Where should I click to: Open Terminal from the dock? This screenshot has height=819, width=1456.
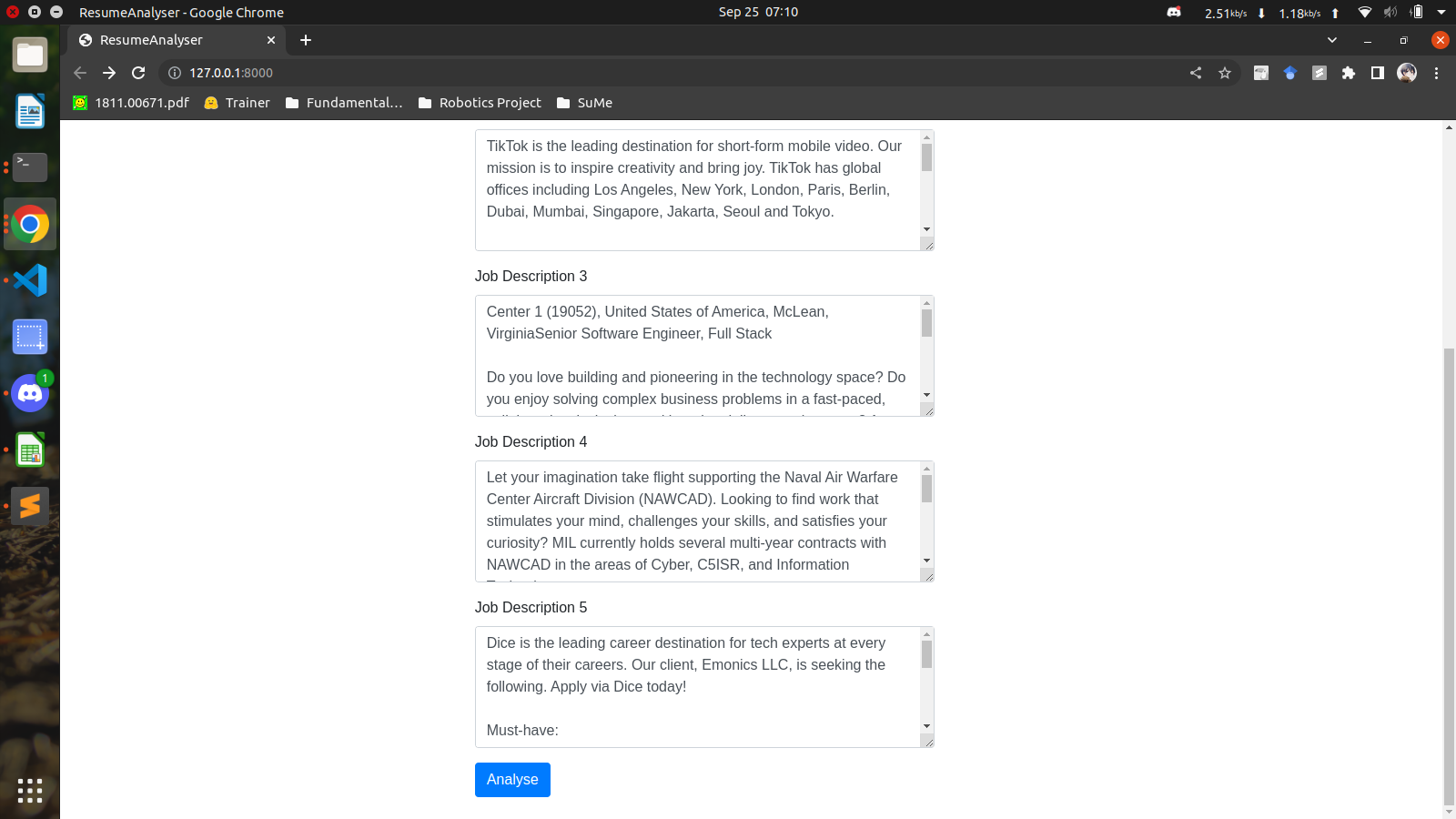[30, 167]
